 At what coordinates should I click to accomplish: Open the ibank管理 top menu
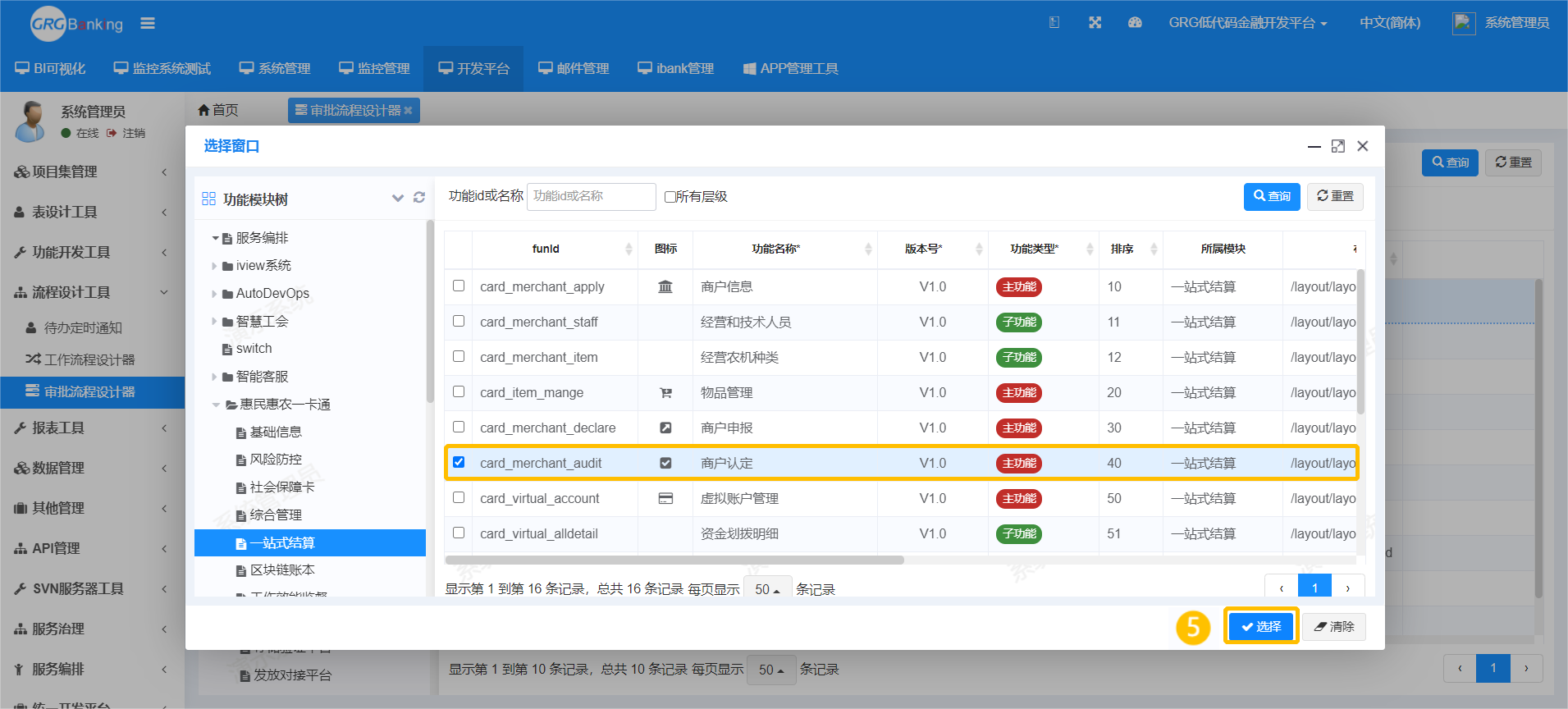(676, 68)
